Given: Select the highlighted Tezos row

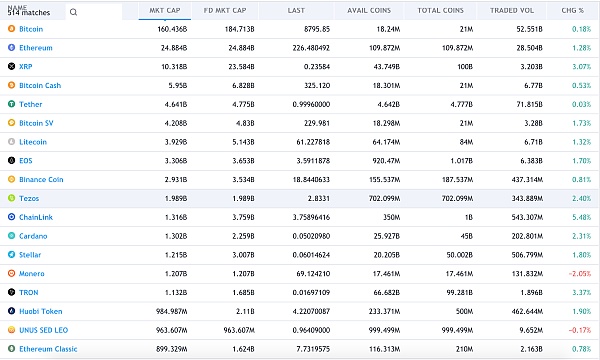Looking at the screenshot, I should [300, 199].
